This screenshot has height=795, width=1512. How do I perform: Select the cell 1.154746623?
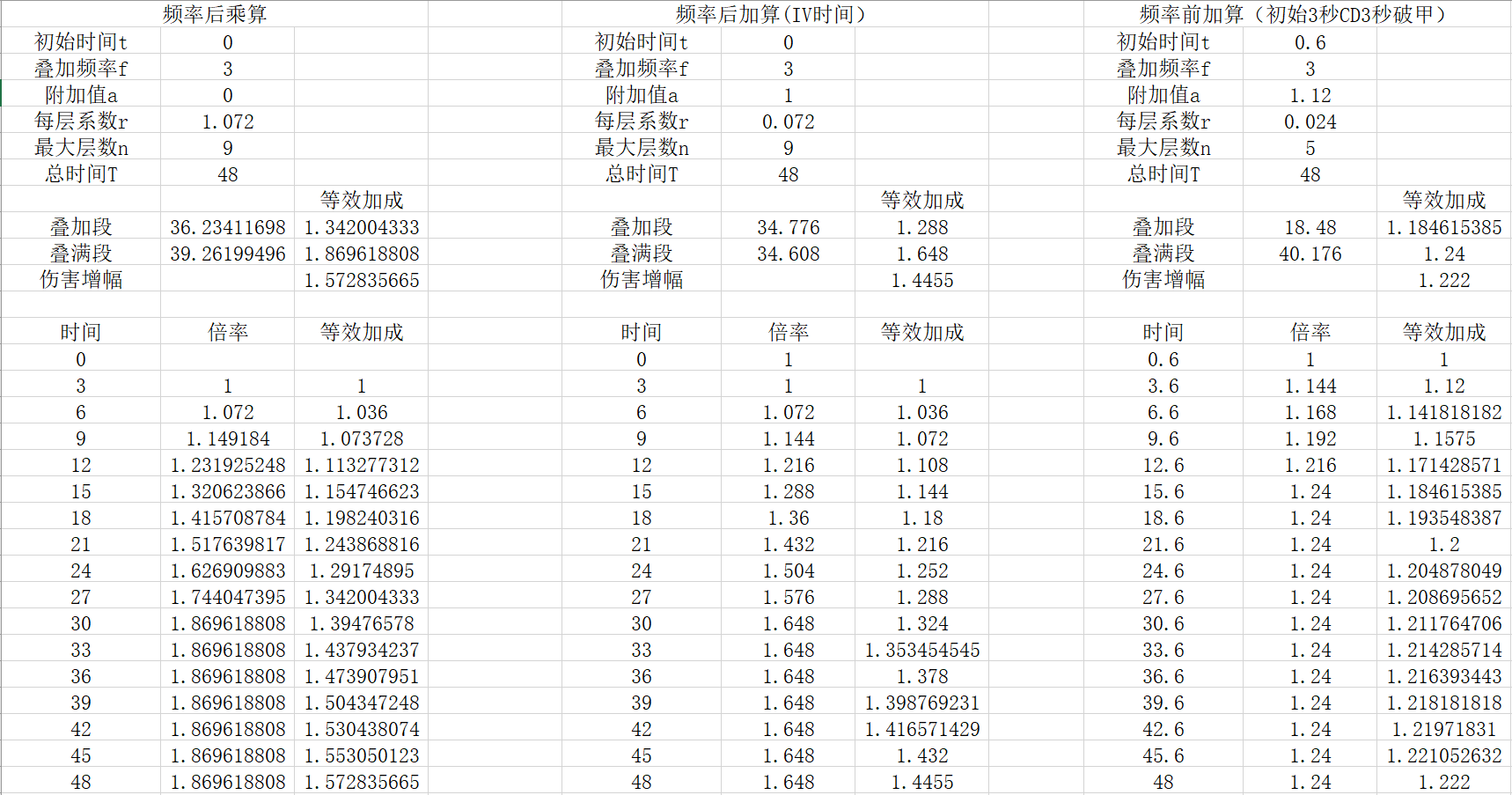tap(362, 491)
